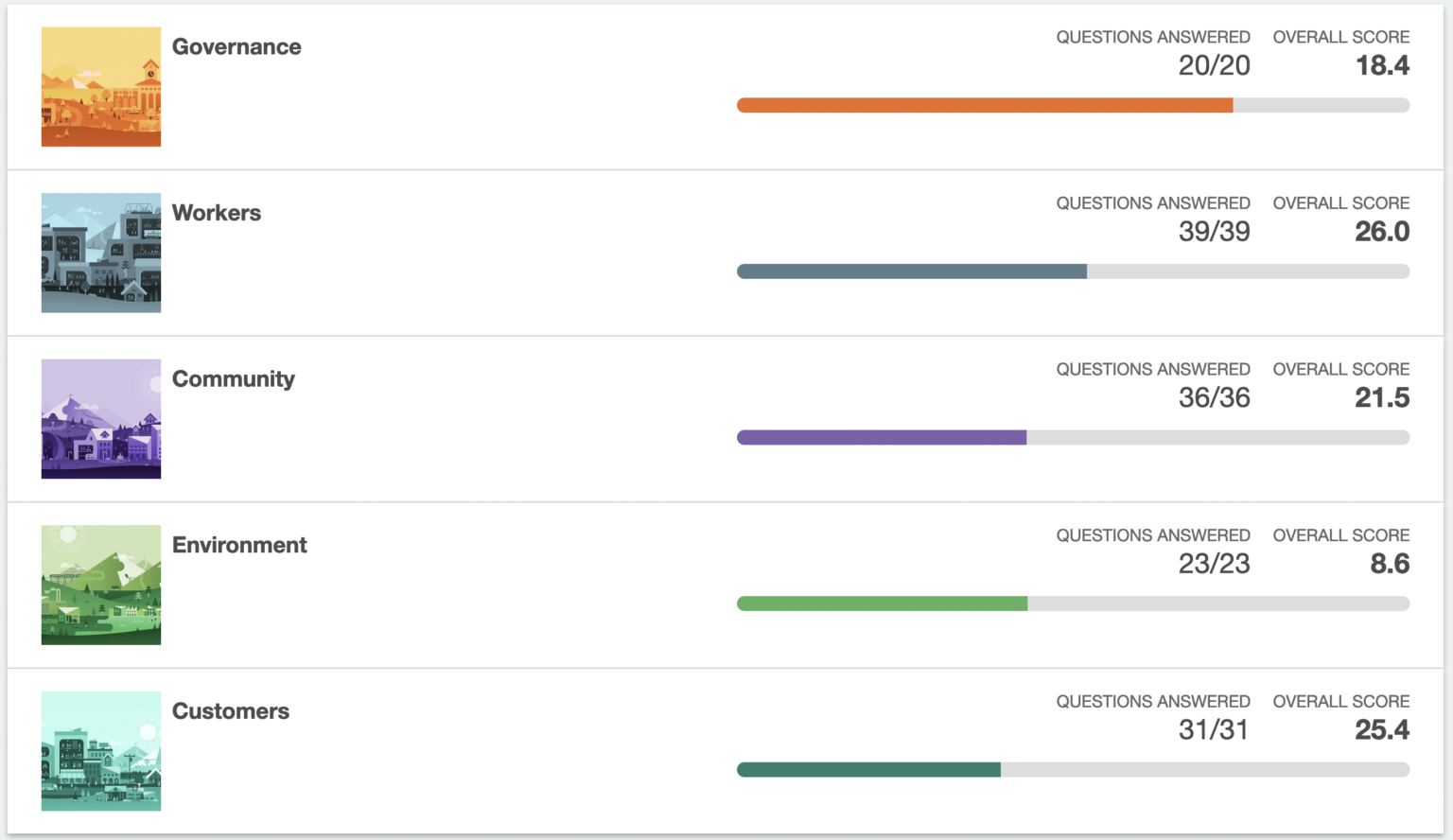Click Customers overall score 25.4
The width and height of the screenshot is (1453, 840).
tap(1382, 729)
